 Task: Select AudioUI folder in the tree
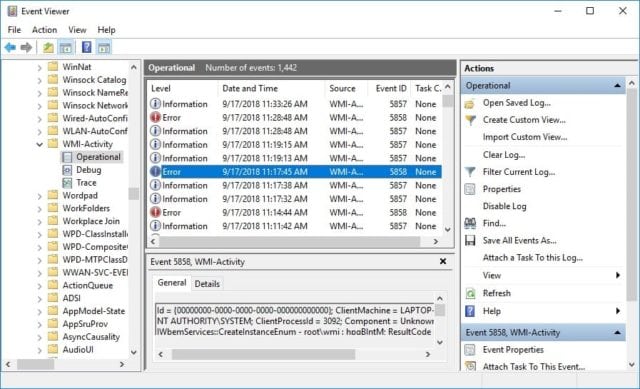tap(78, 349)
